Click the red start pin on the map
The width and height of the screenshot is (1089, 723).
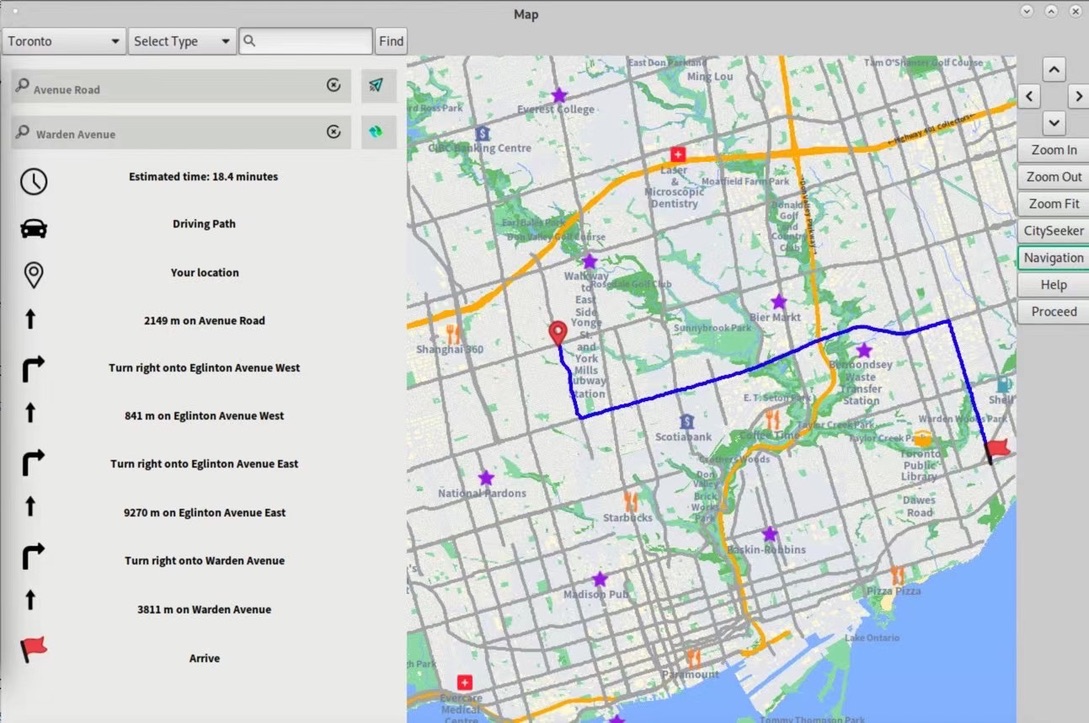[558, 333]
